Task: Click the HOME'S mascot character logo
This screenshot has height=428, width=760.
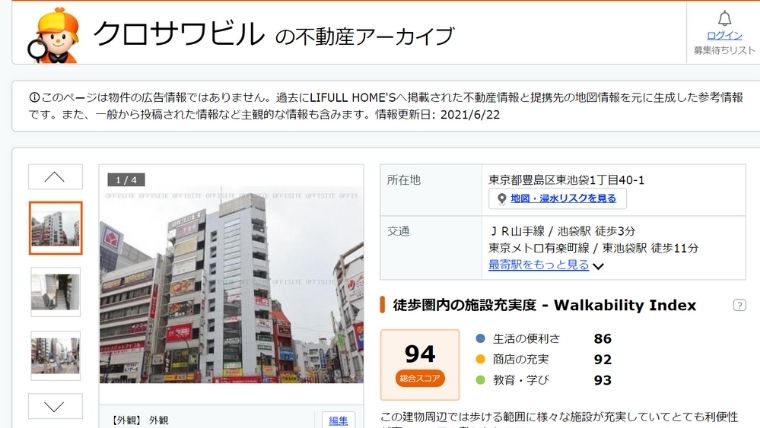Action: 54,35
